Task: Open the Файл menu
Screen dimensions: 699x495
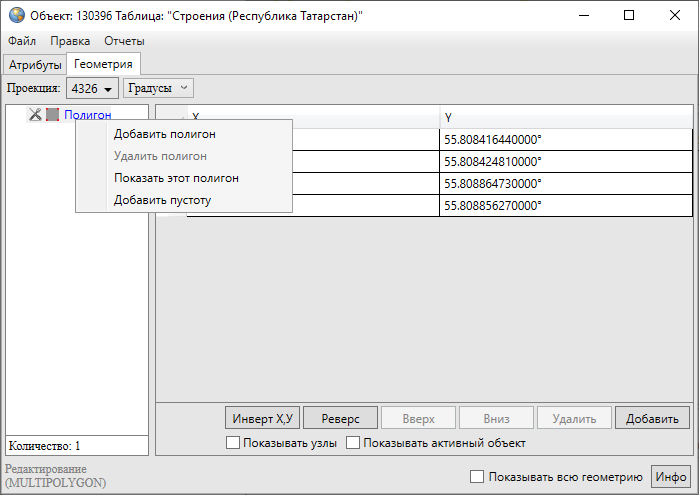Action: [22, 41]
